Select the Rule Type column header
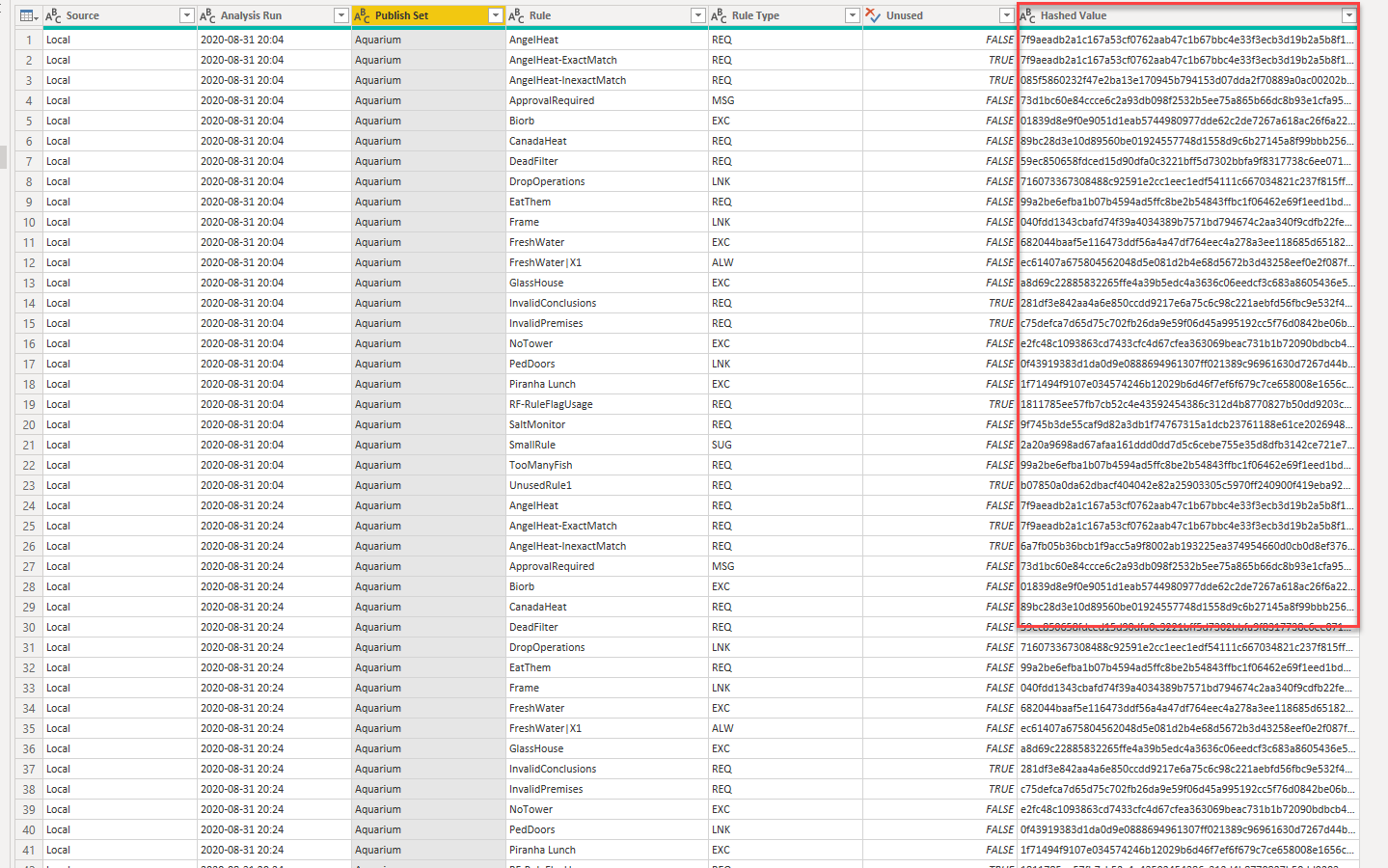 [785, 15]
